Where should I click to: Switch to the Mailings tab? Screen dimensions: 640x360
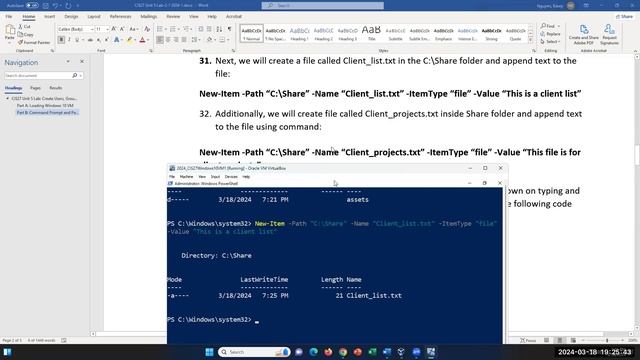[149, 17]
